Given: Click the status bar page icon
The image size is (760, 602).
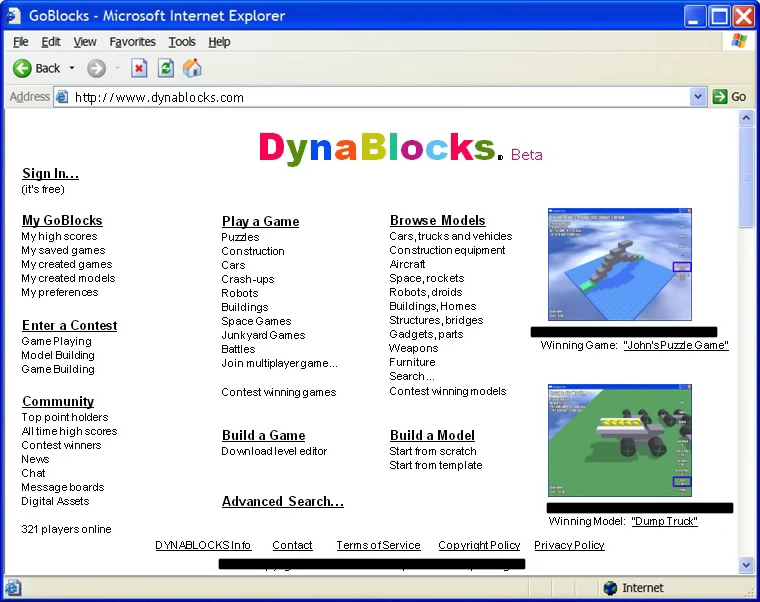Looking at the screenshot, I should [x=13, y=588].
